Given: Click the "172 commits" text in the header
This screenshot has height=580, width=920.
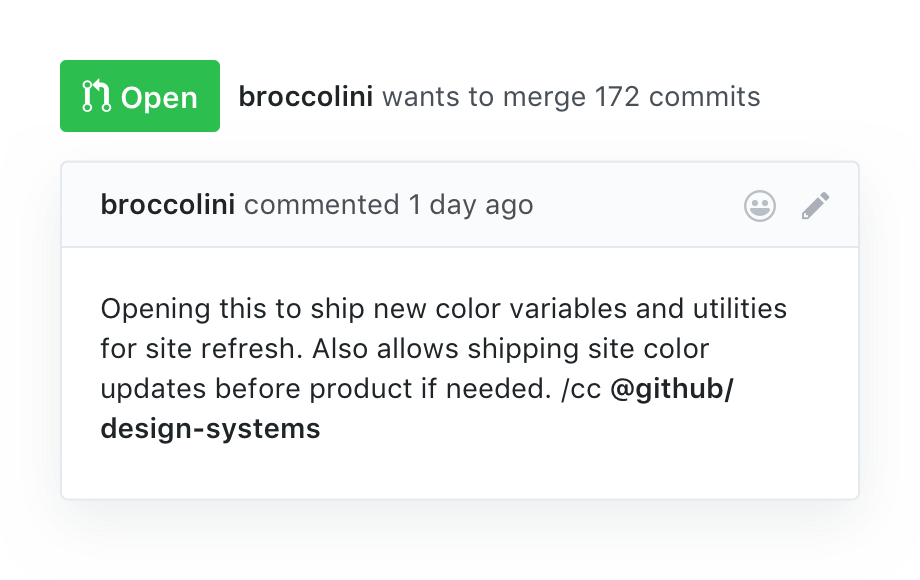Looking at the screenshot, I should pos(677,97).
